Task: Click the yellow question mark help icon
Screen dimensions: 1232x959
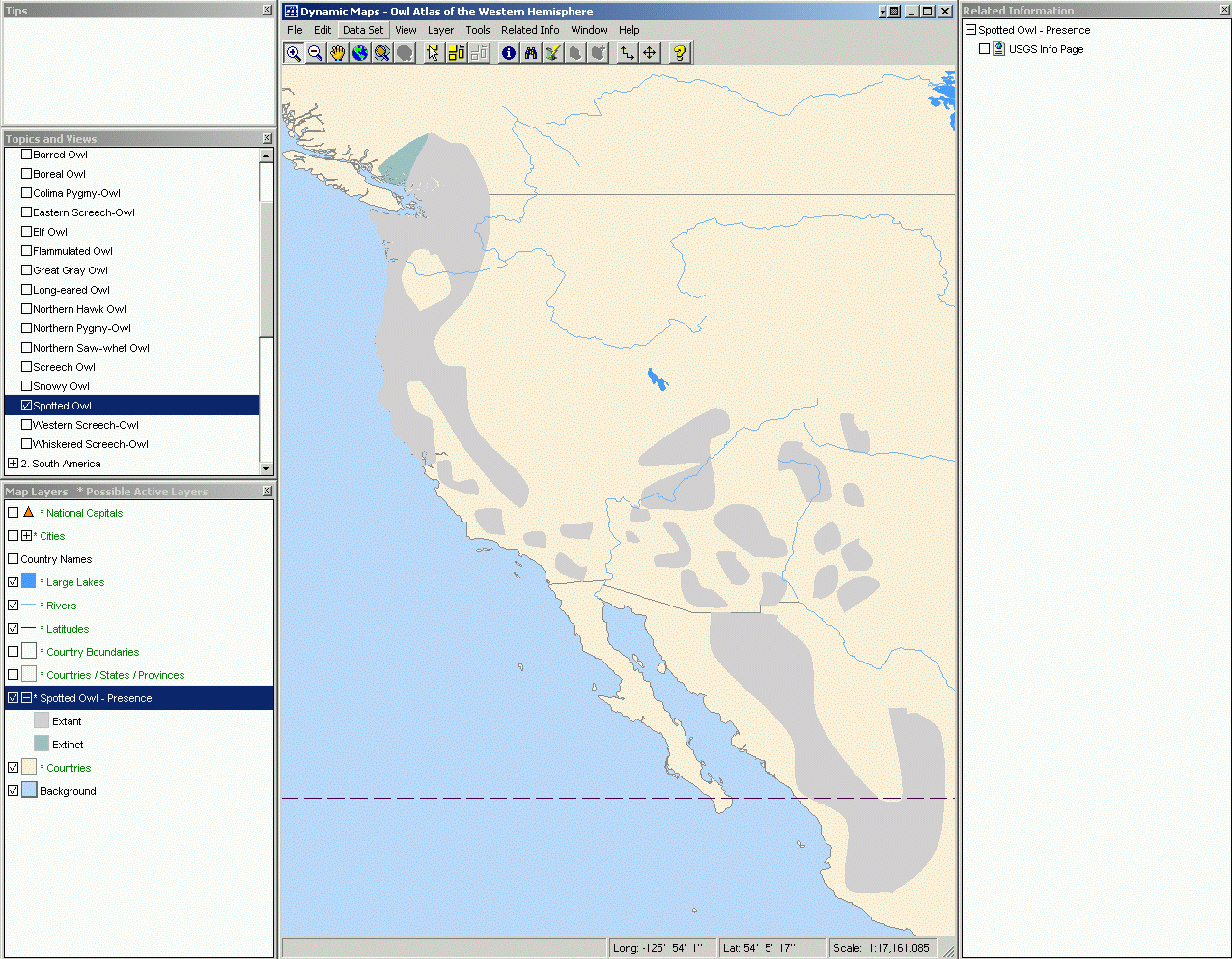Action: [680, 53]
